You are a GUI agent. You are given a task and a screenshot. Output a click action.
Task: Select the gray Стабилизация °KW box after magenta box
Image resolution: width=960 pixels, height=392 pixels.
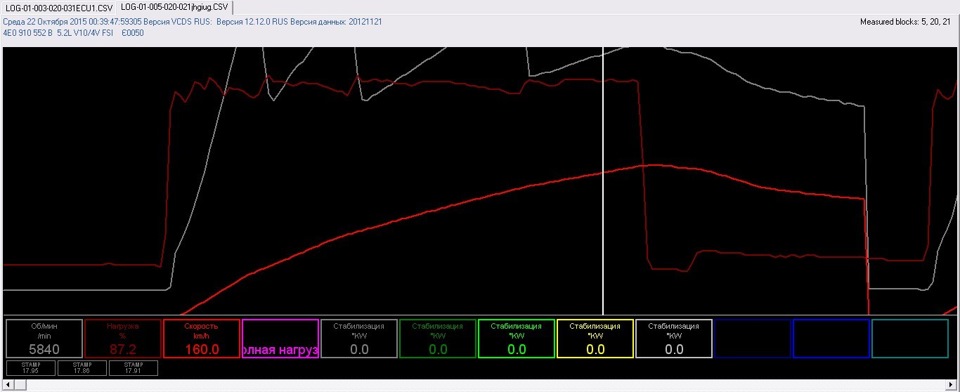[x=359, y=339]
